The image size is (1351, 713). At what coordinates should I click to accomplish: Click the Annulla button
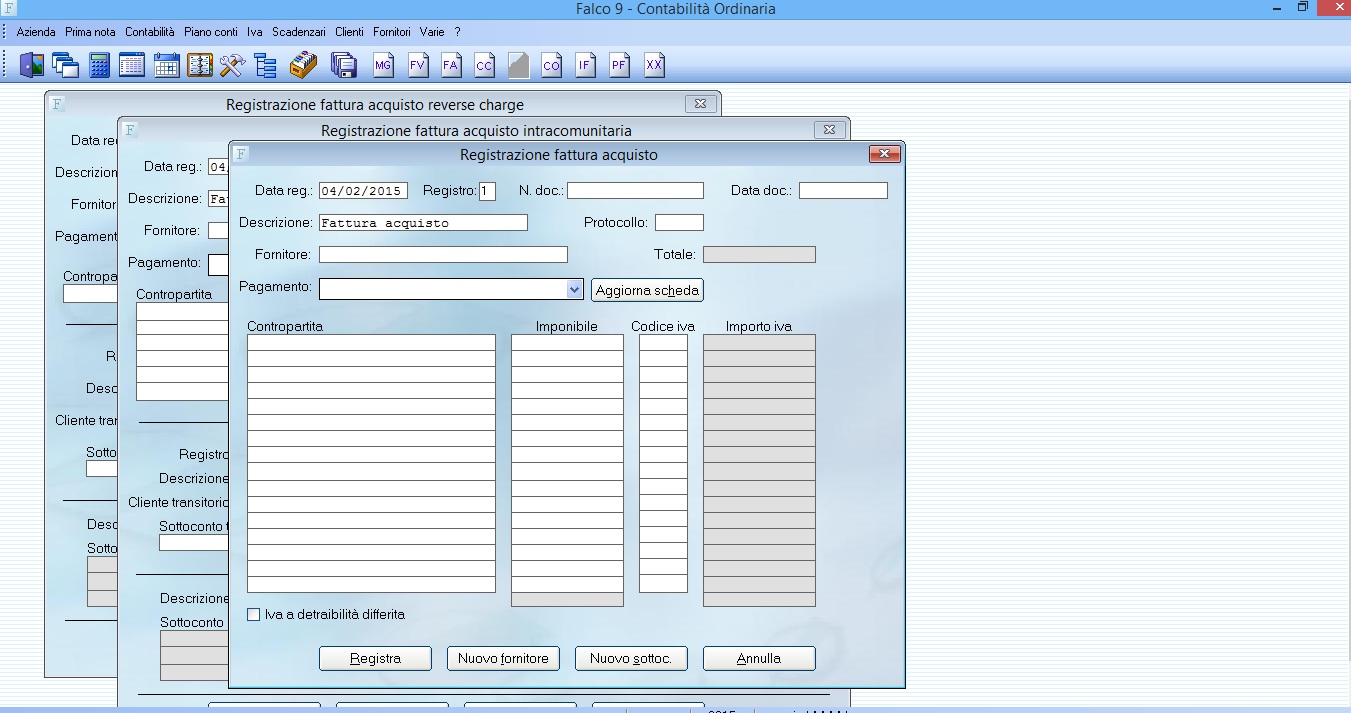point(759,659)
